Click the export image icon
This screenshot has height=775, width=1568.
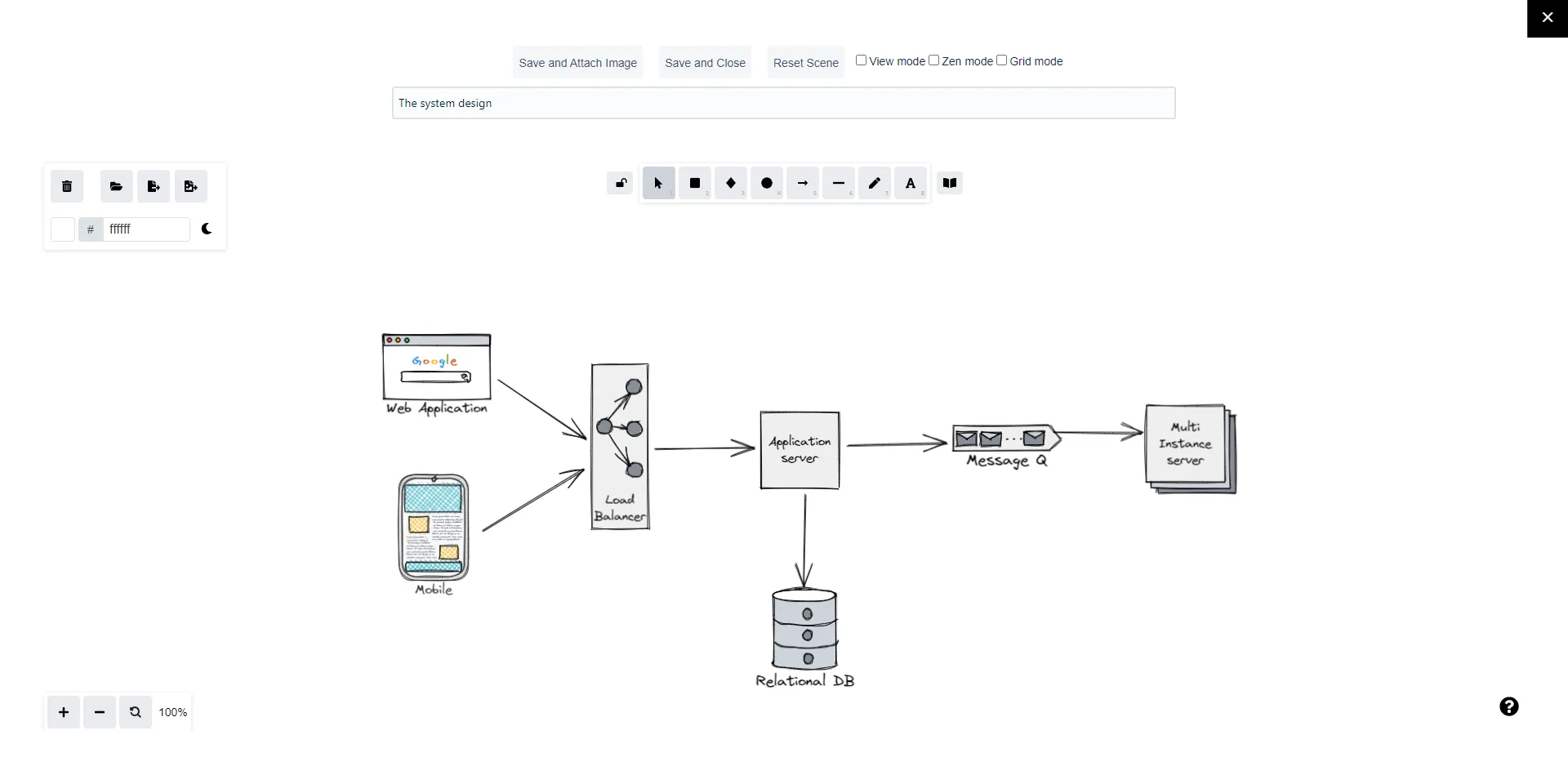[191, 186]
